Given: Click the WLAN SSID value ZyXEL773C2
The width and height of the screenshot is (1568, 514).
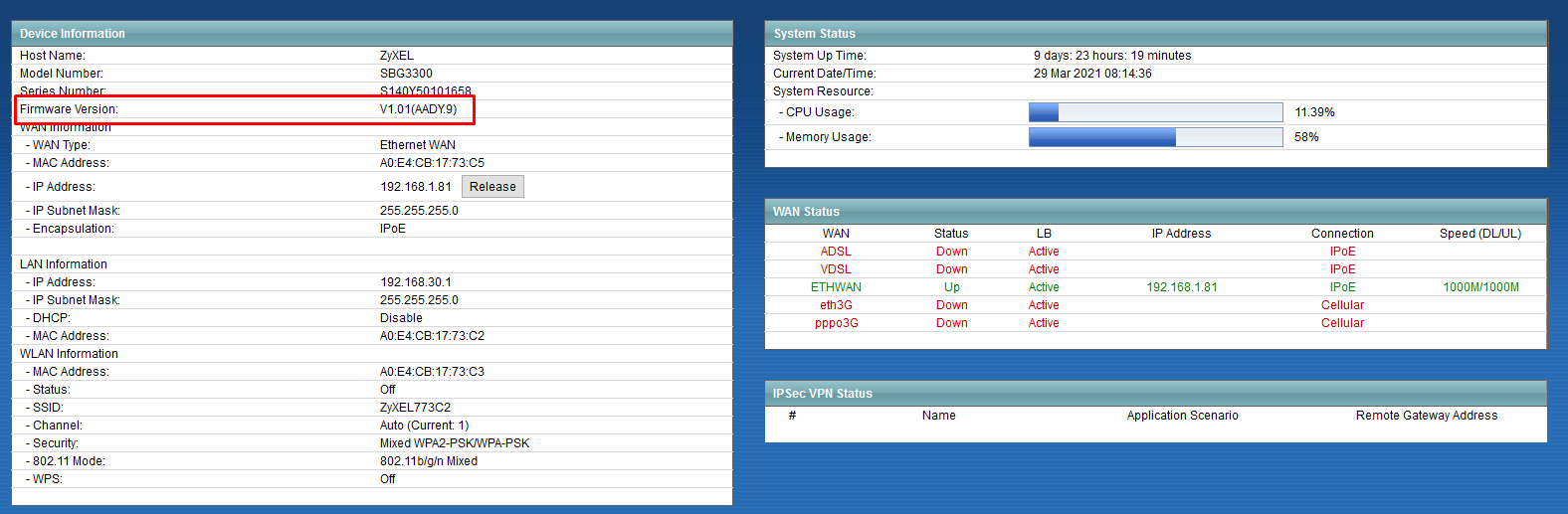Looking at the screenshot, I should pyautogui.click(x=415, y=408).
